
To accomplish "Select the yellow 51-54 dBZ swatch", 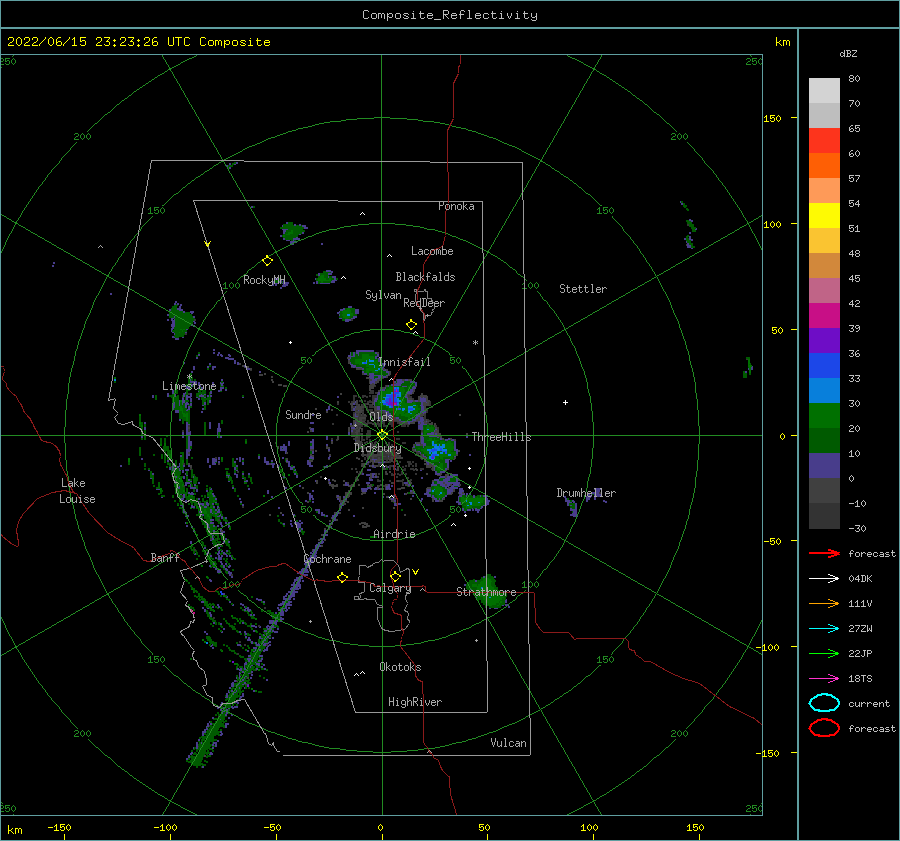I will point(824,215).
